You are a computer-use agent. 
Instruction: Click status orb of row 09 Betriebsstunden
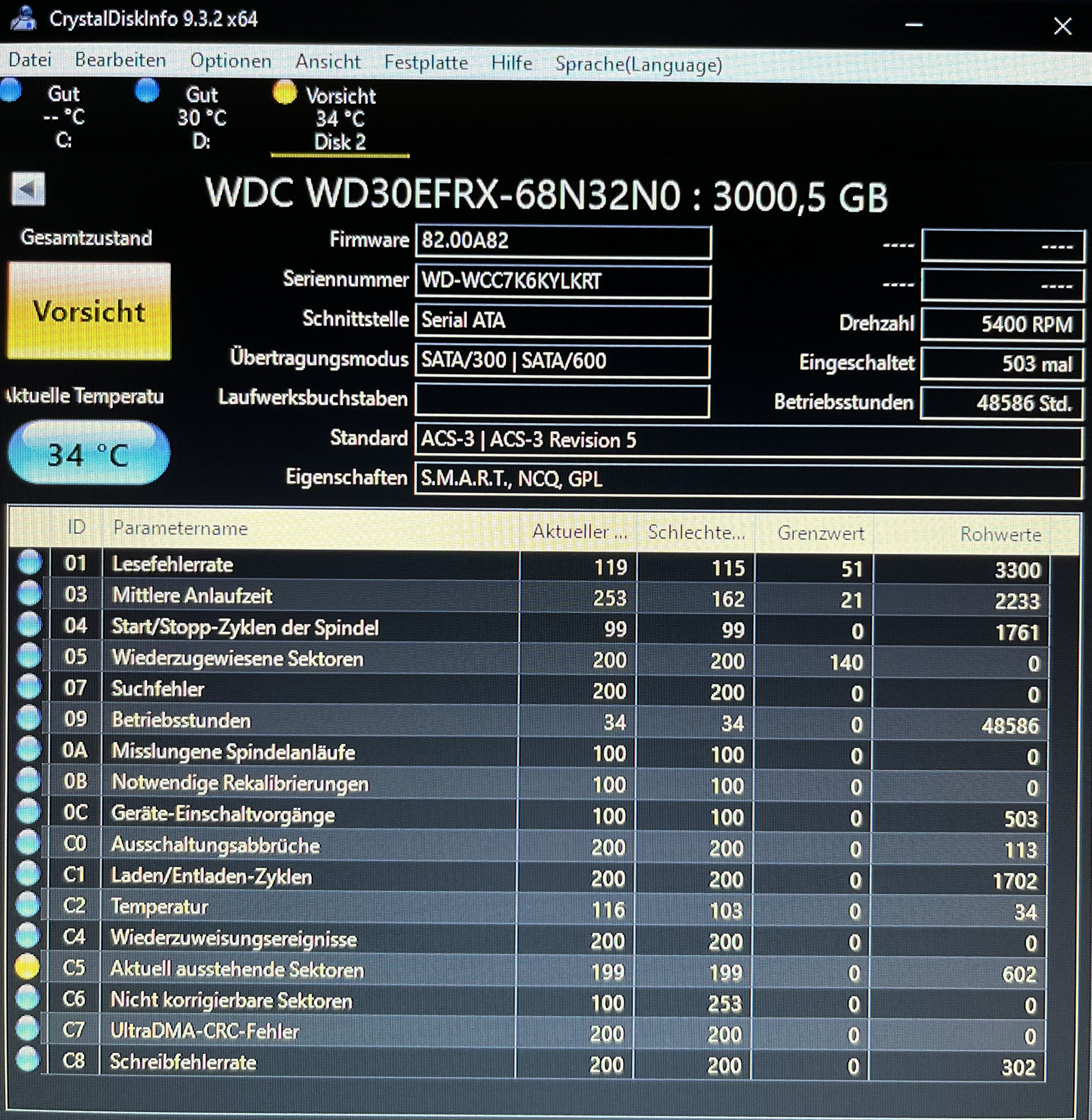tap(29, 717)
